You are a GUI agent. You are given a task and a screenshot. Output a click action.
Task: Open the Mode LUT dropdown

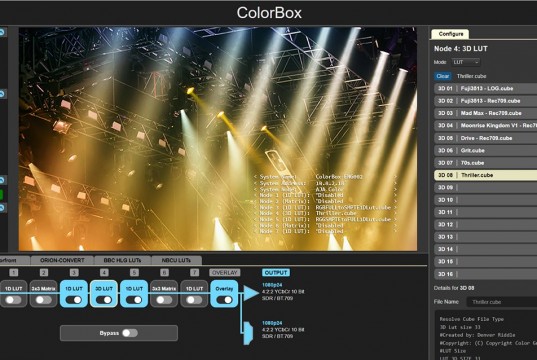(466, 62)
